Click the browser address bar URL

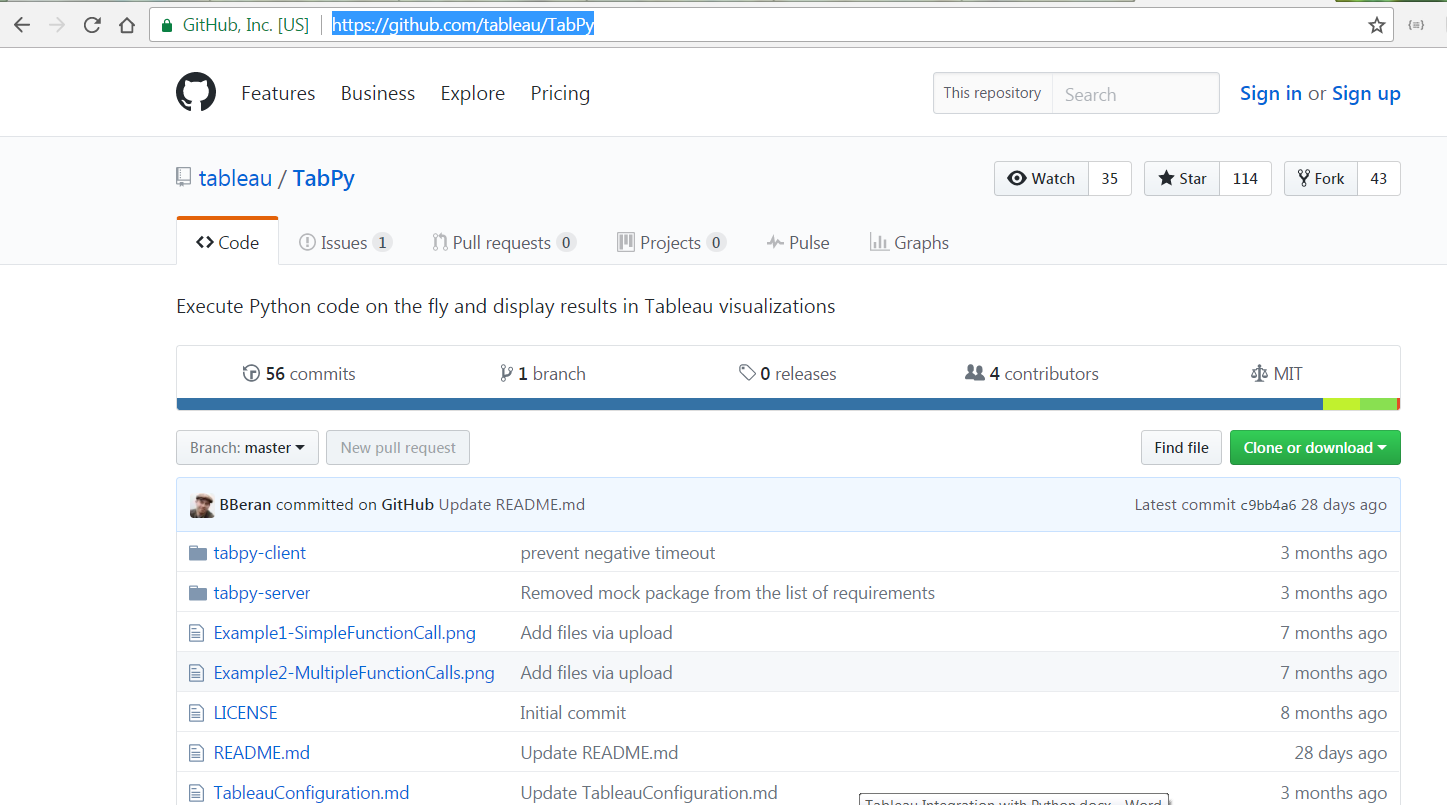tap(463, 25)
